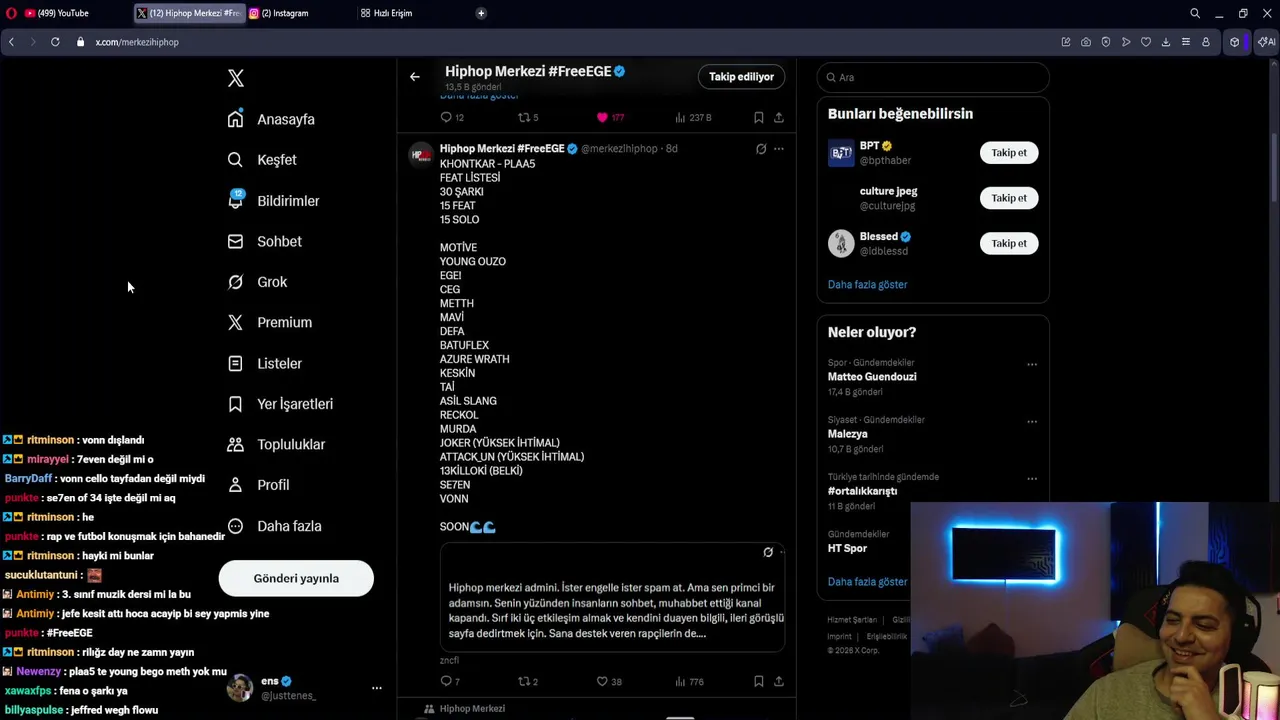Open HT Spor trend
Screen dimensions: 1280x720
click(x=847, y=548)
